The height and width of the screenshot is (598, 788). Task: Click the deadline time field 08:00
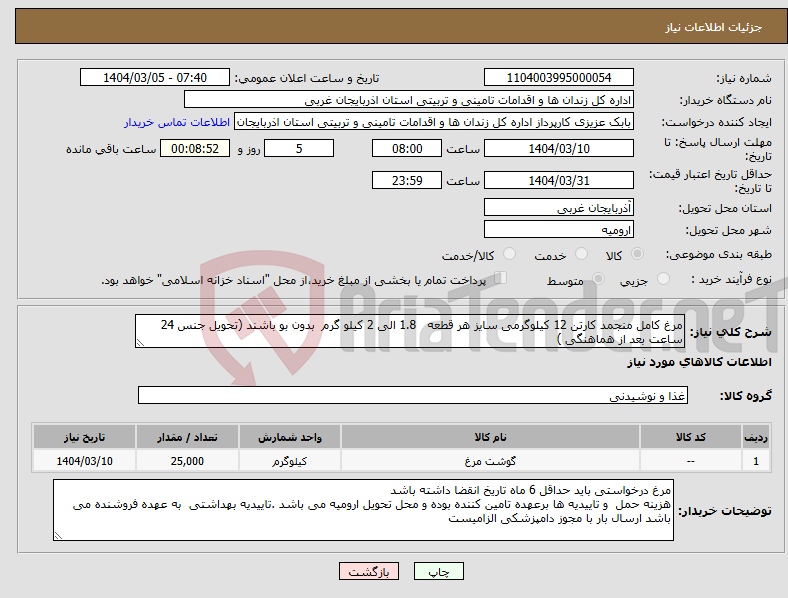407,148
